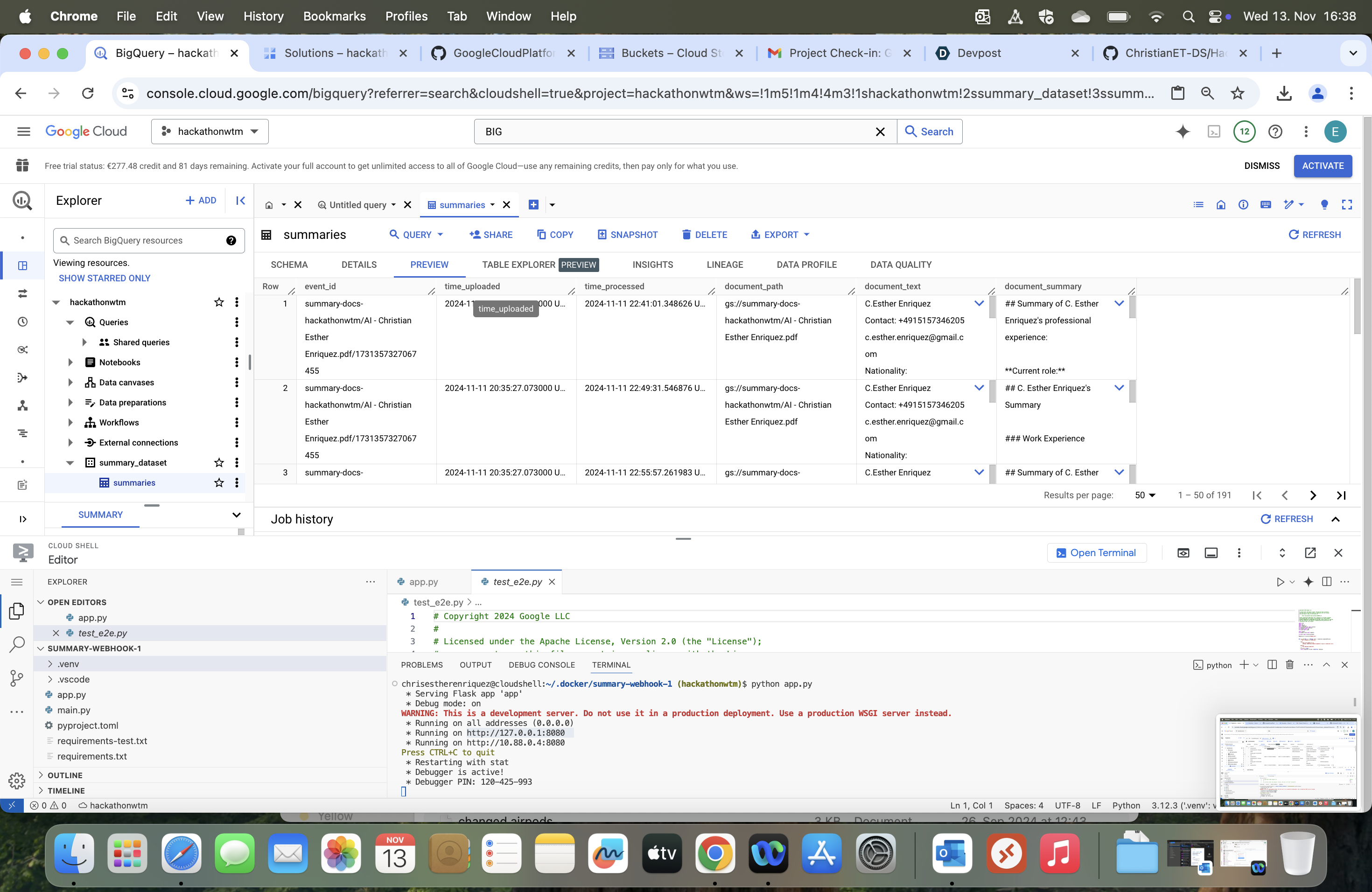Click SHOW STARRED ONLY link
Image resolution: width=1372 pixels, height=892 pixels.
point(105,278)
